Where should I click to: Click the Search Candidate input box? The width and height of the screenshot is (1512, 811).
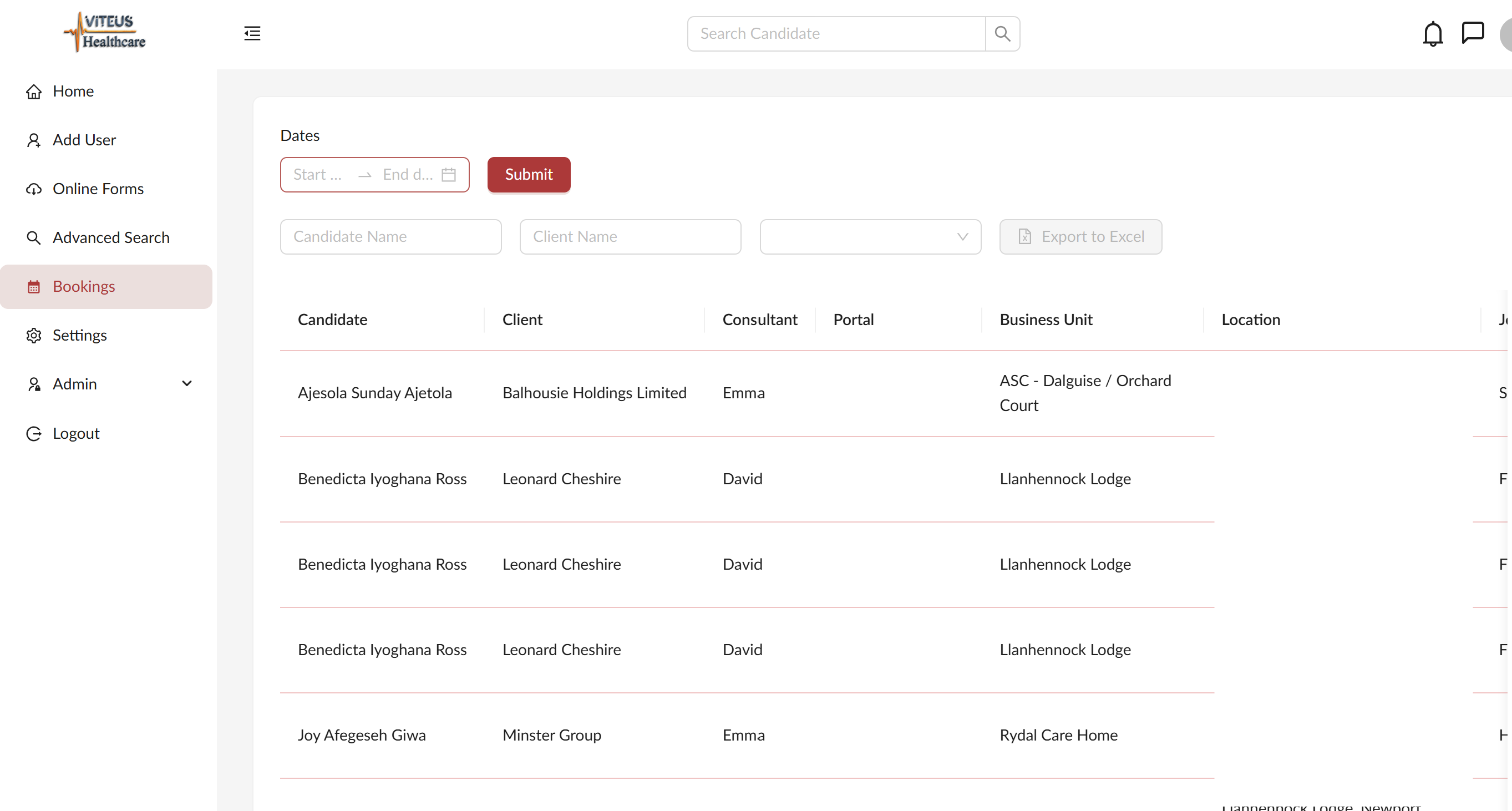(x=835, y=34)
